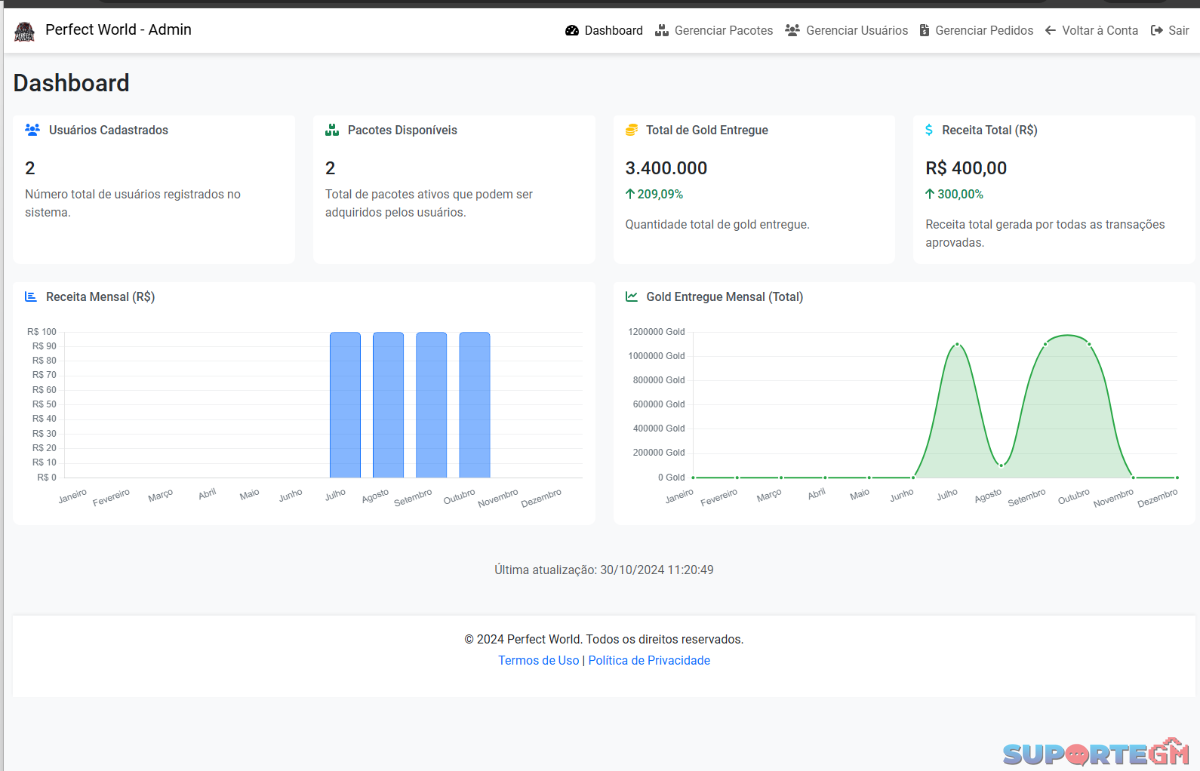The width and height of the screenshot is (1200, 771).
Task: Click the 209,09% growth figure
Action: pyautogui.click(x=660, y=194)
